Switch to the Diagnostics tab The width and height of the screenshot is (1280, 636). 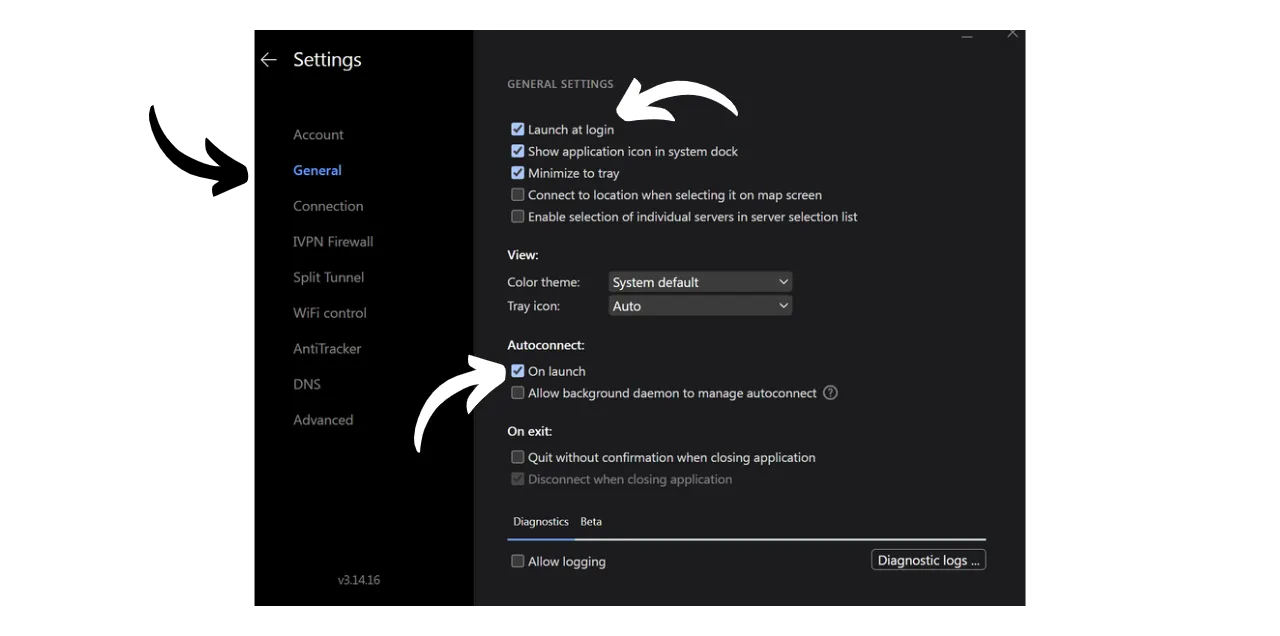click(x=541, y=522)
